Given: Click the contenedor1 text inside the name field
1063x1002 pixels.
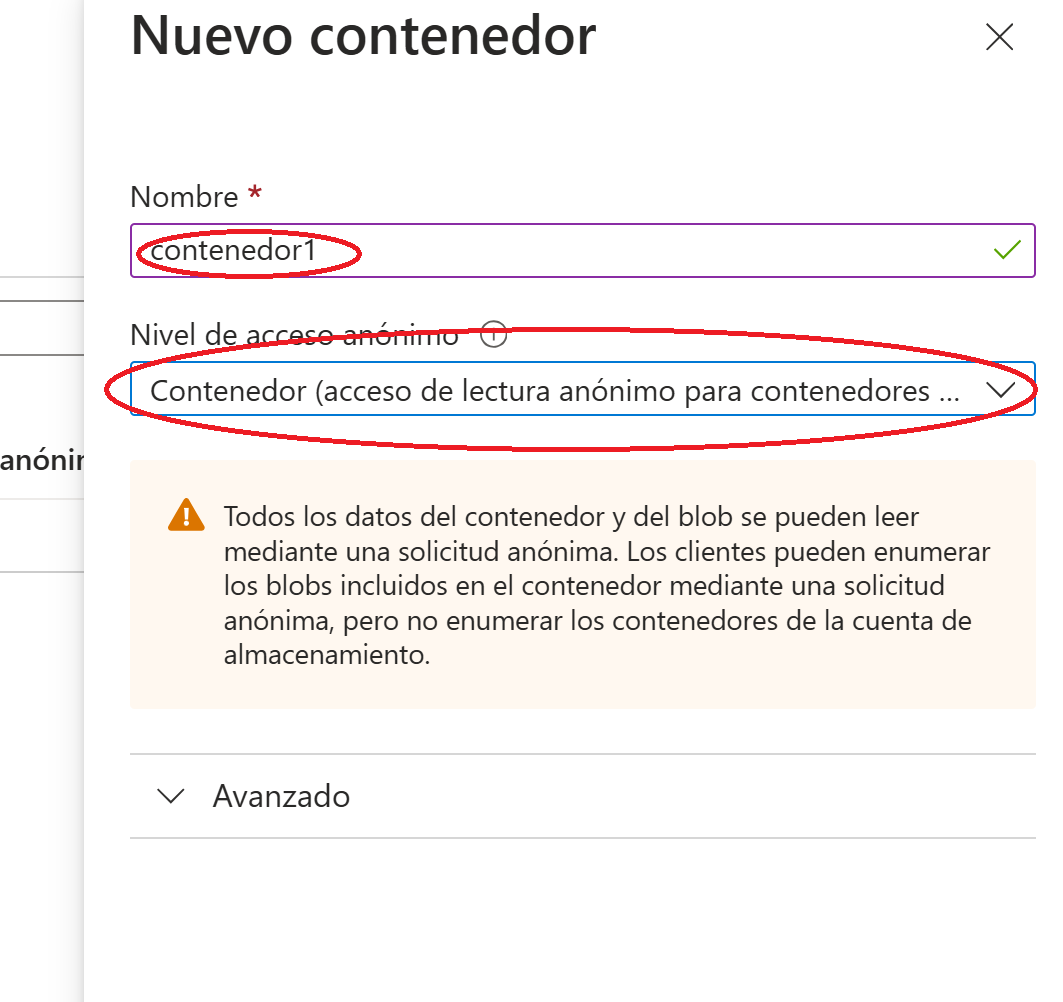Looking at the screenshot, I should pos(233,251).
